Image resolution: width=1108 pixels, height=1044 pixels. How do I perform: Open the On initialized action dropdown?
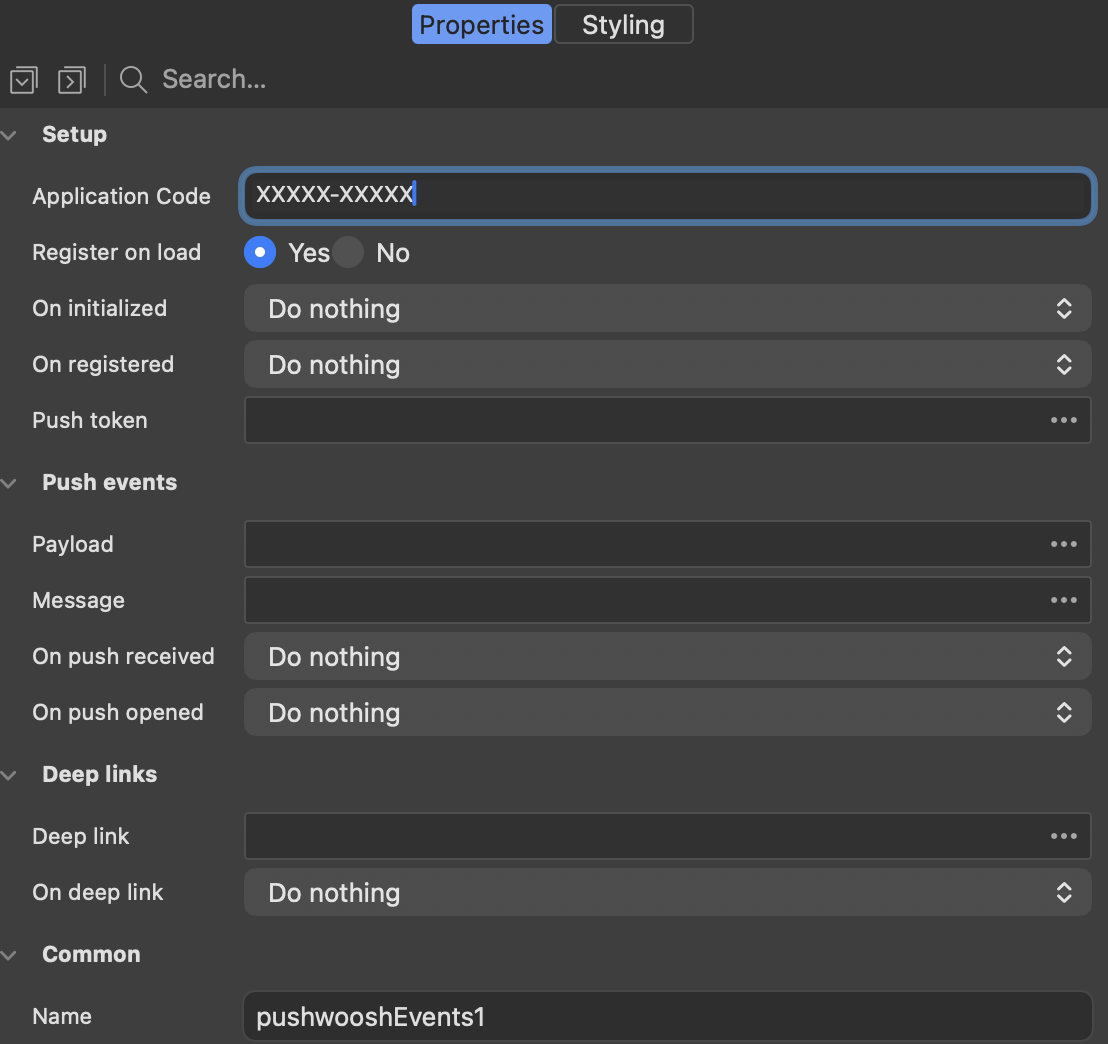[x=668, y=308]
